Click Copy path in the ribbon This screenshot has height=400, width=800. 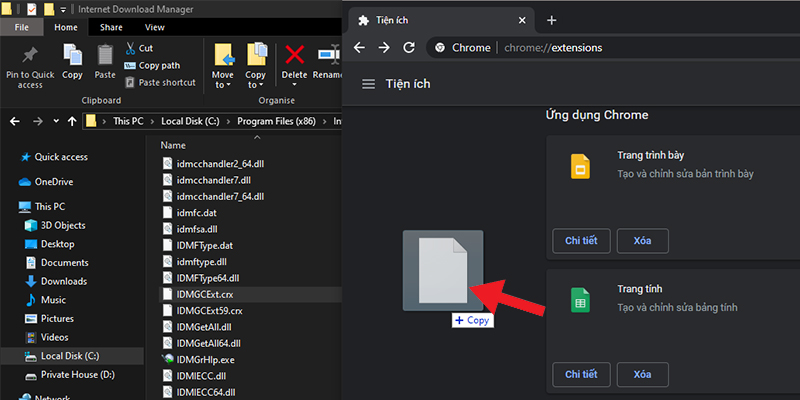(152, 65)
